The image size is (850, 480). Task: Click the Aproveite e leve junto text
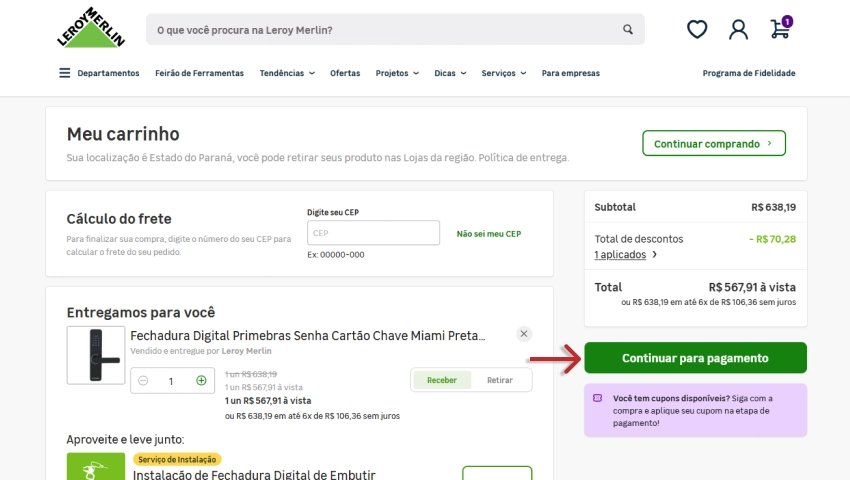(125, 439)
